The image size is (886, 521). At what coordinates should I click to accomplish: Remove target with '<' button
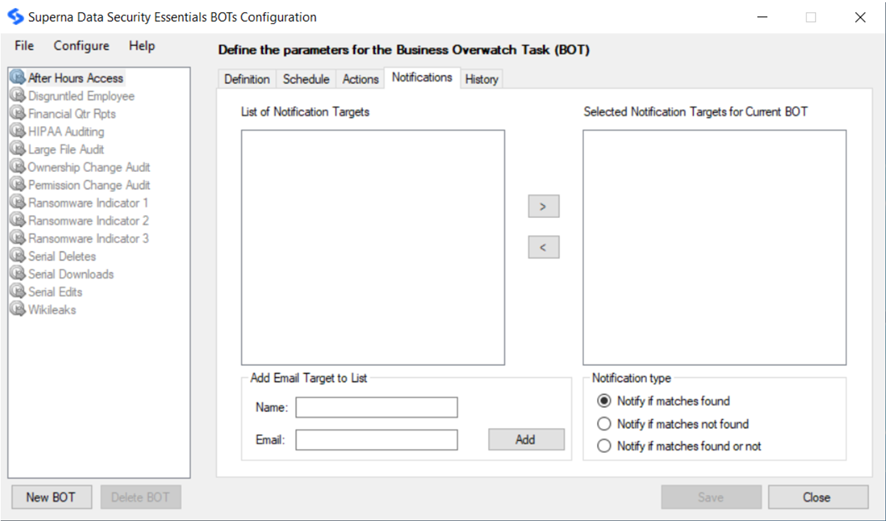pyautogui.click(x=544, y=247)
